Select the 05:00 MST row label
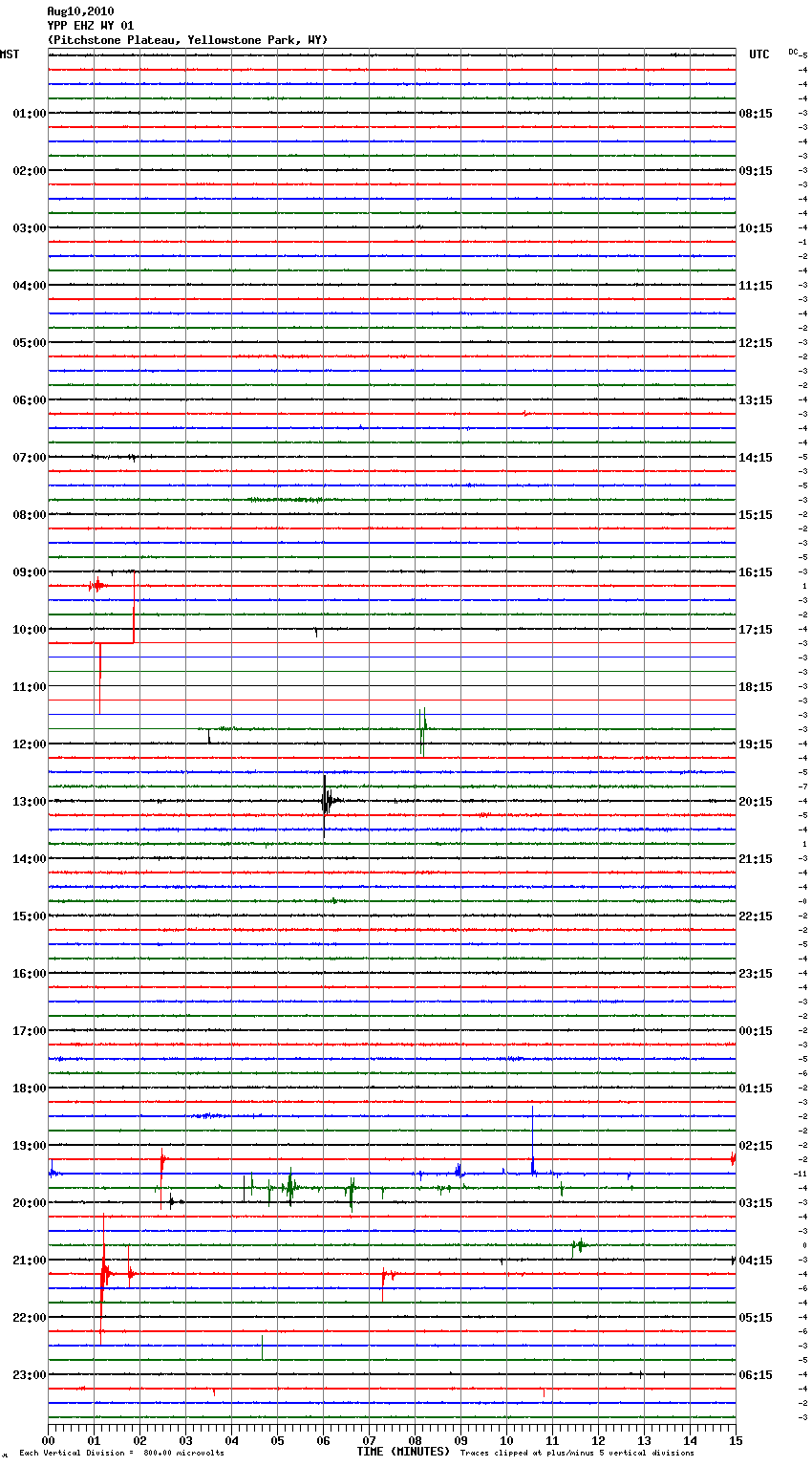812x1466 pixels. pyautogui.click(x=30, y=343)
